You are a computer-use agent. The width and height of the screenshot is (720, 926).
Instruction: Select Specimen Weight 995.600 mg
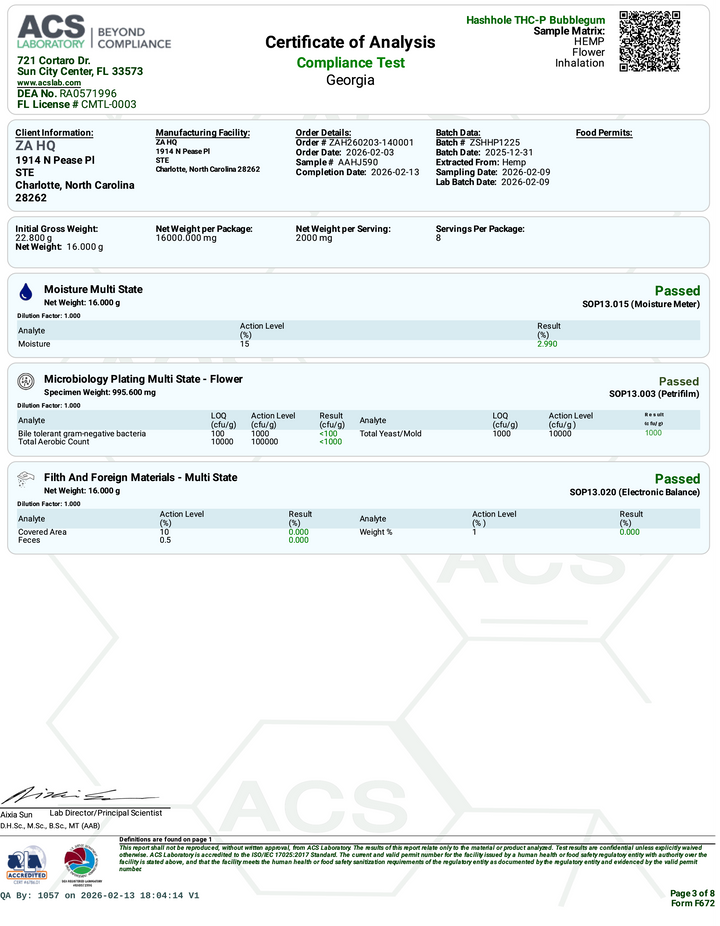[100, 392]
